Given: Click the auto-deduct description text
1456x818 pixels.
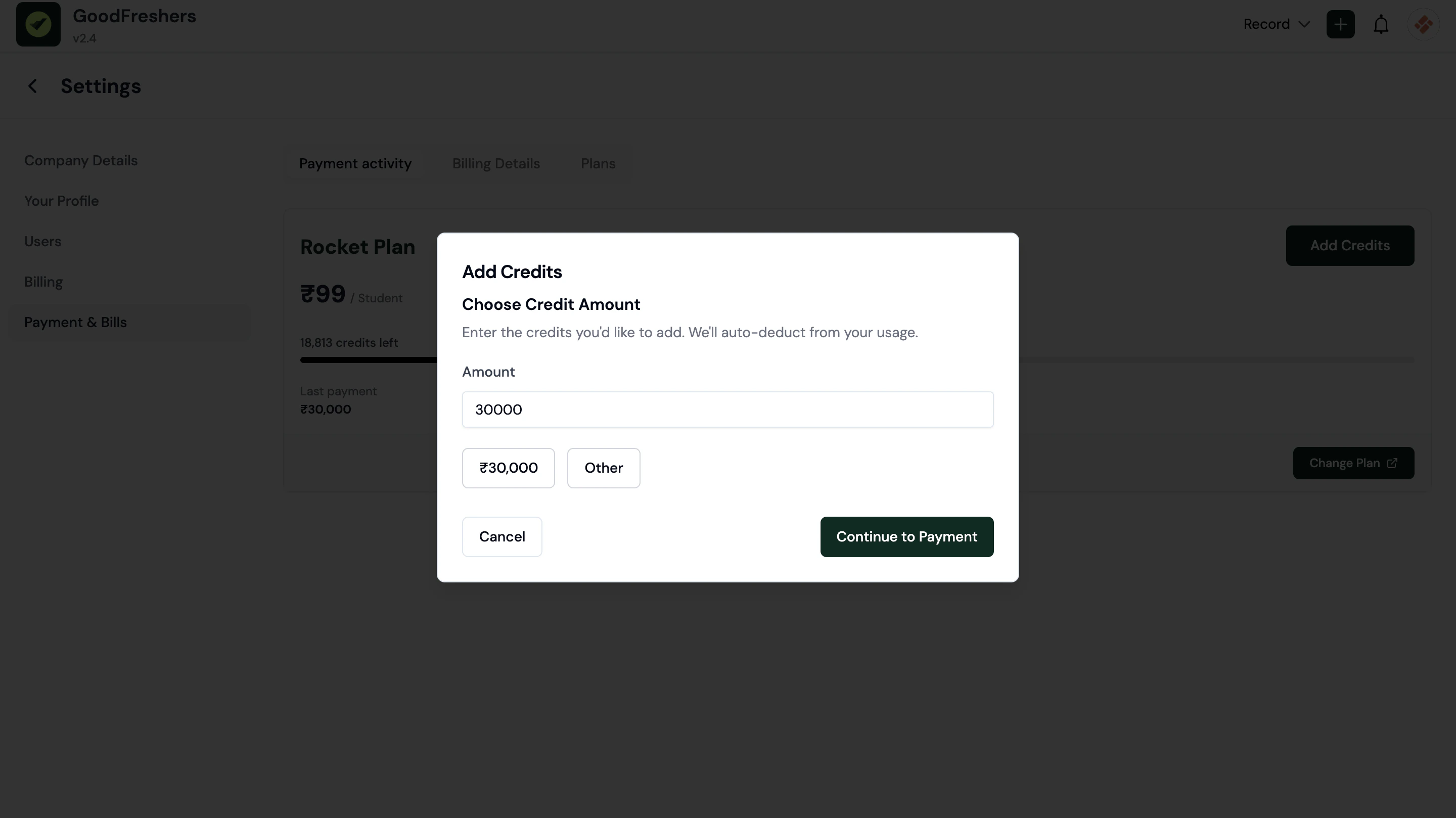Looking at the screenshot, I should click(x=690, y=332).
